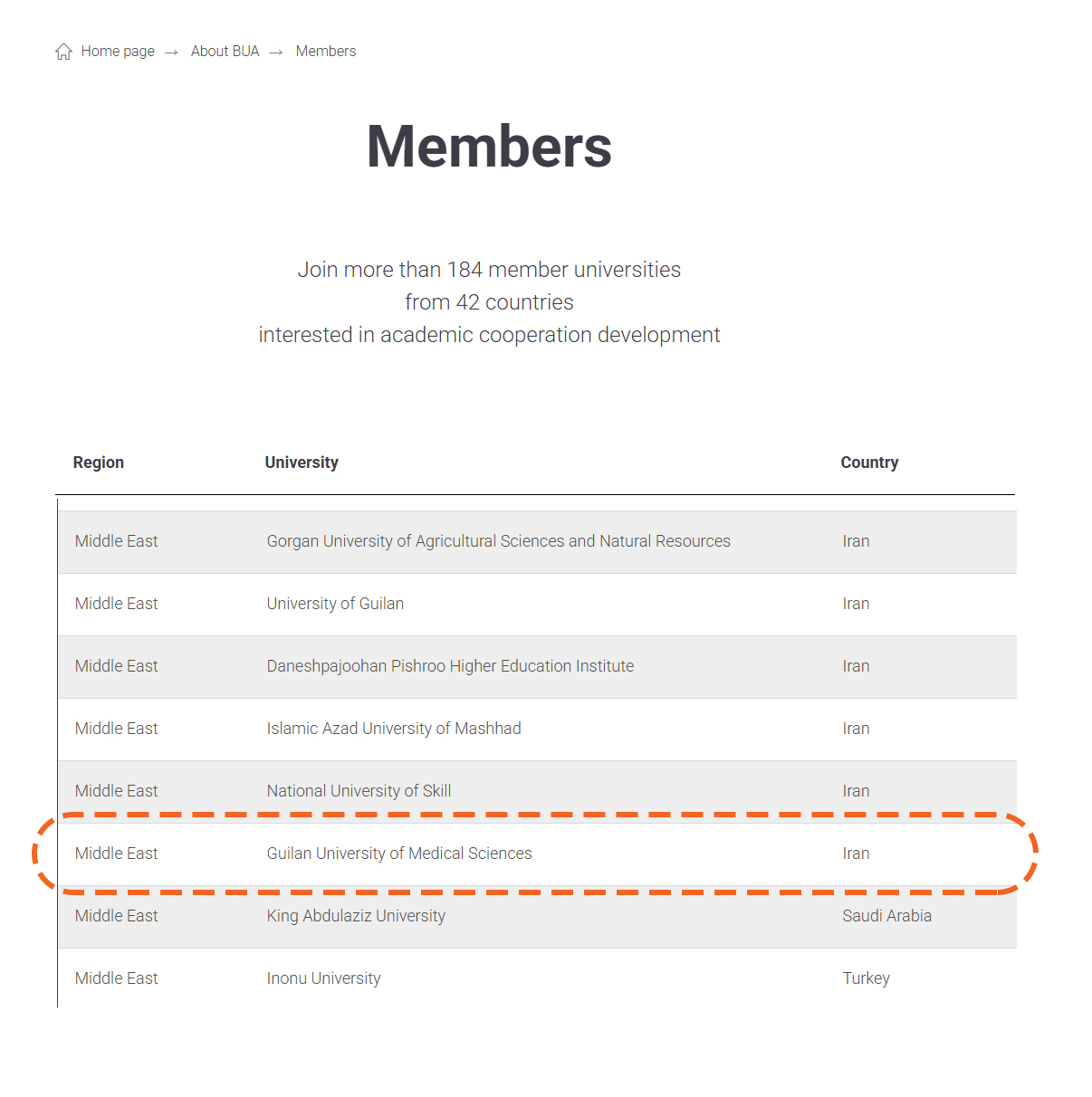The height and width of the screenshot is (1097, 1092).
Task: Click the University column header
Action: [302, 463]
